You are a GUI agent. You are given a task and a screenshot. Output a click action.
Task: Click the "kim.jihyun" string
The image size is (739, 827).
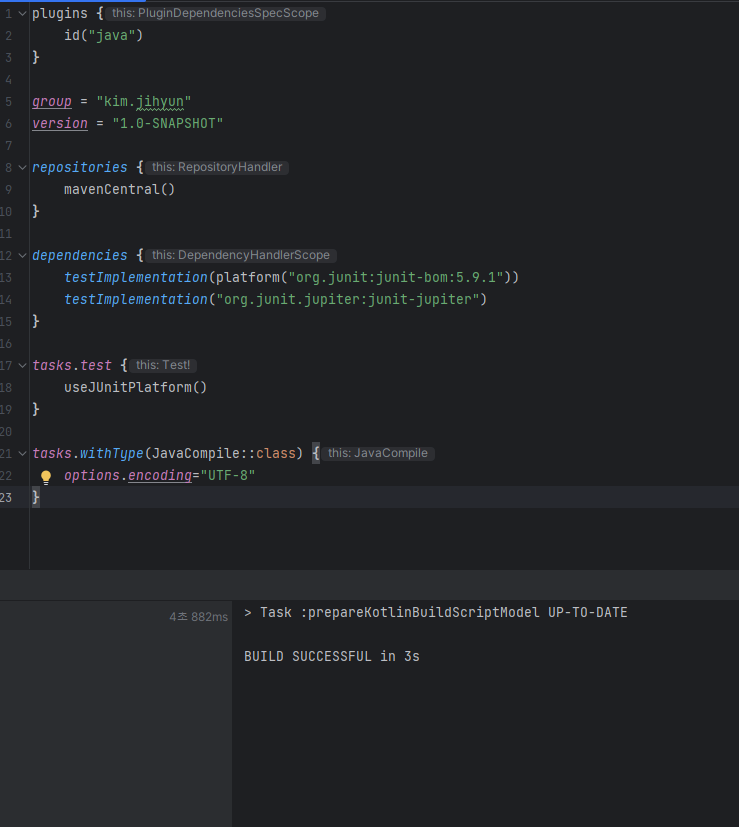tap(143, 101)
